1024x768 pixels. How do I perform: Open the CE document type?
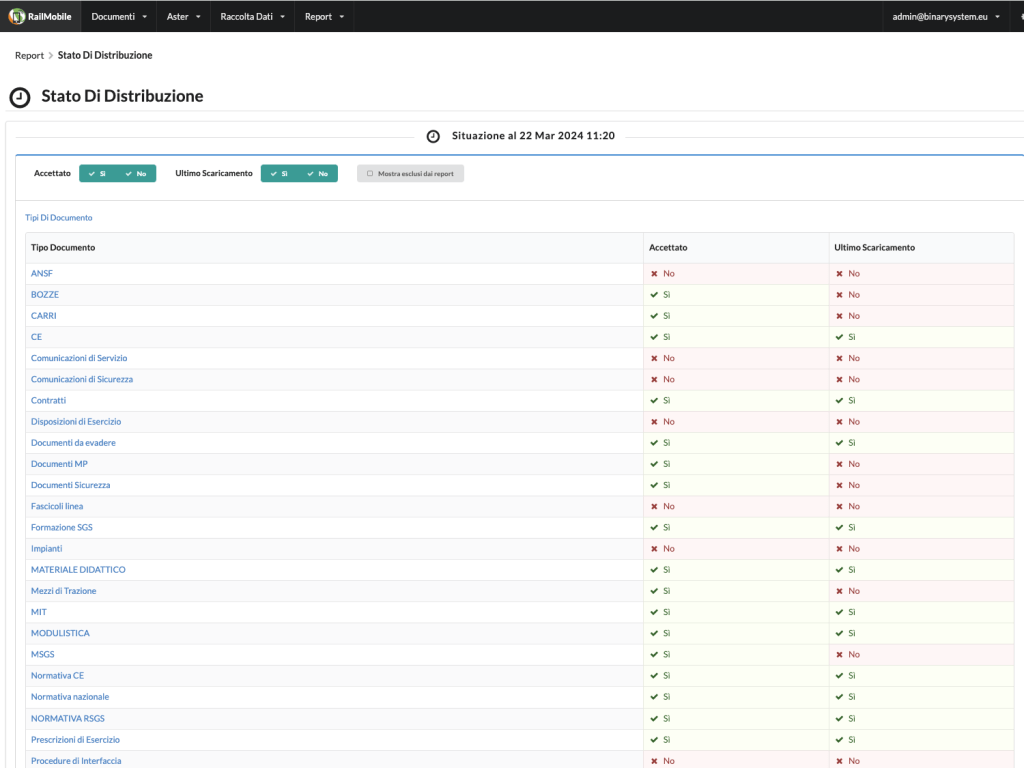point(37,337)
